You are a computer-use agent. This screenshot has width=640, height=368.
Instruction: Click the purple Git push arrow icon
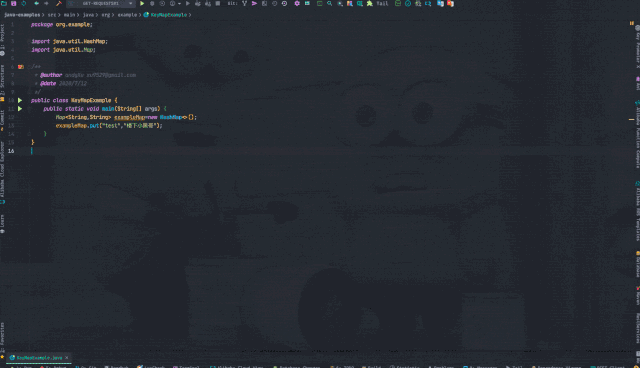[x=254, y=3]
